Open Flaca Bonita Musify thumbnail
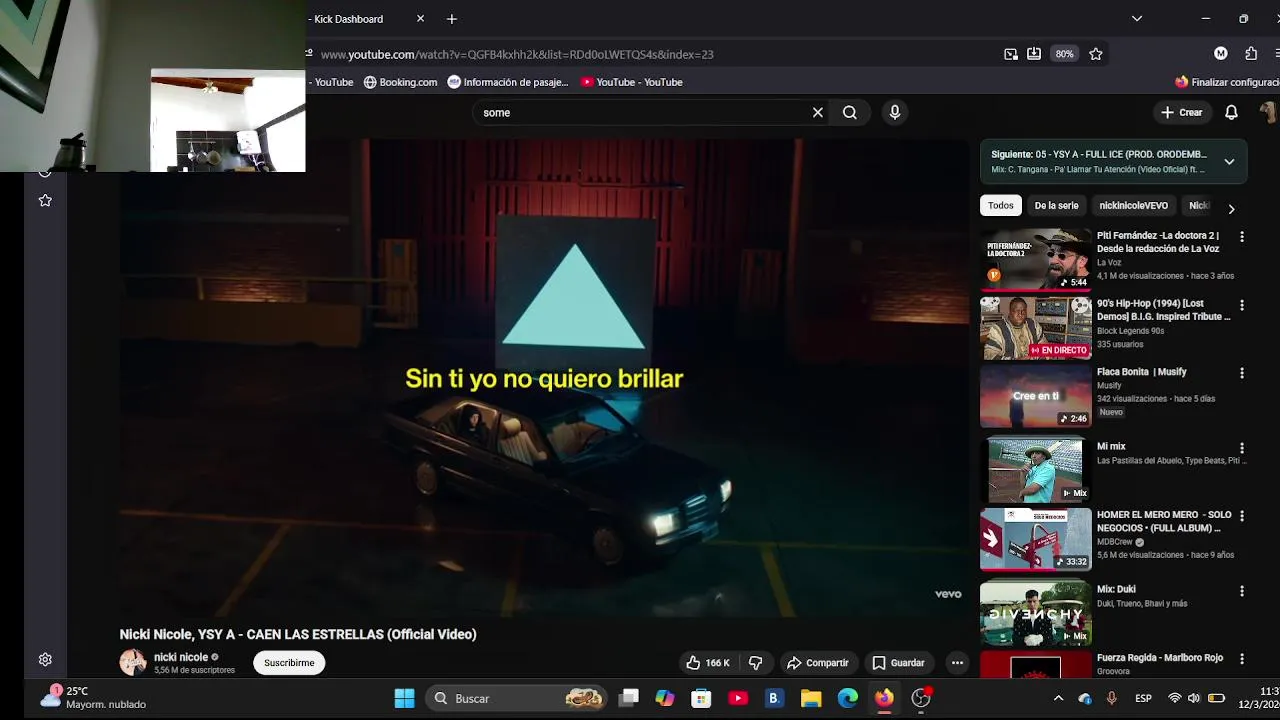1280x720 pixels. click(1036, 396)
